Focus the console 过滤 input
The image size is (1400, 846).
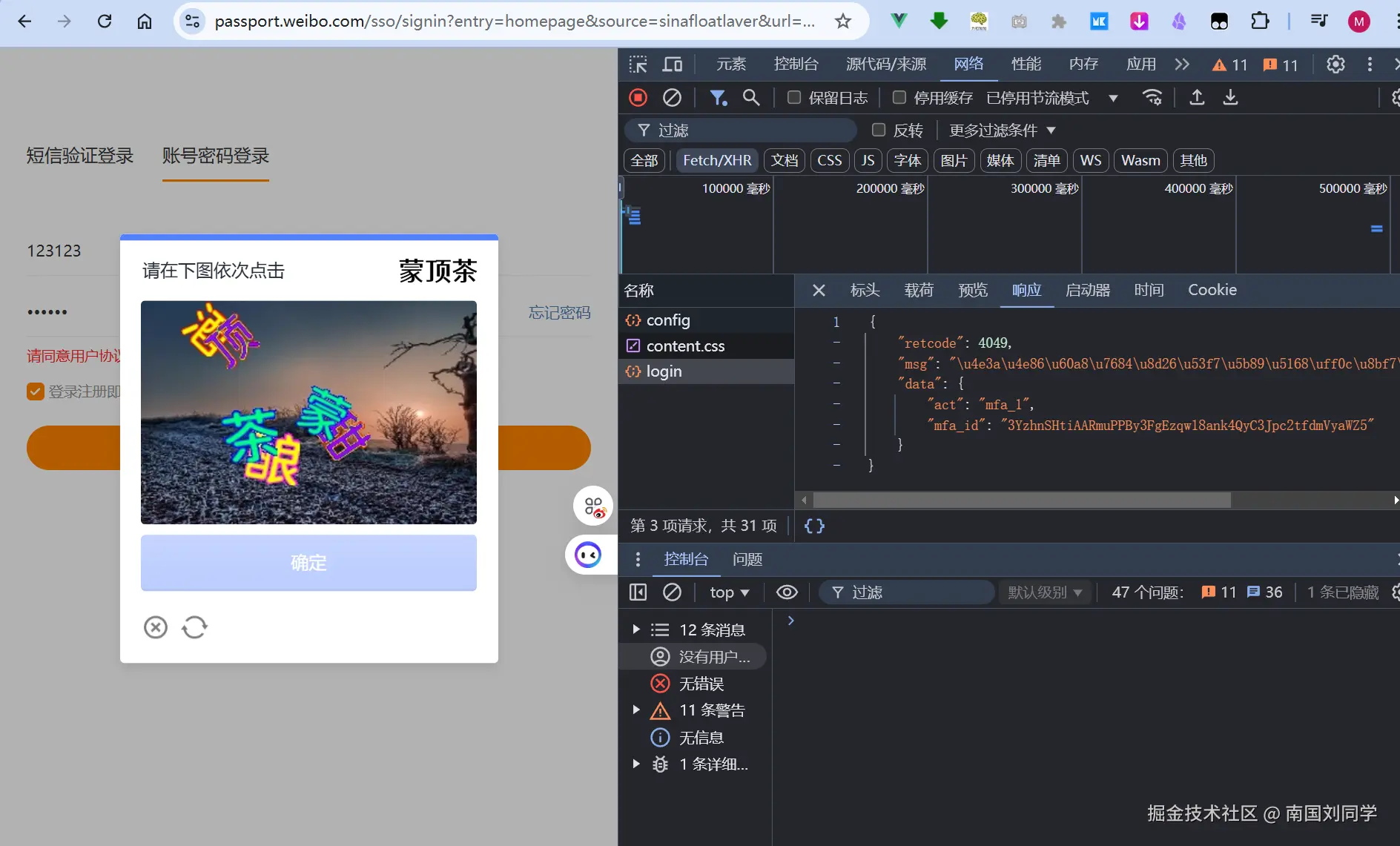(x=906, y=592)
